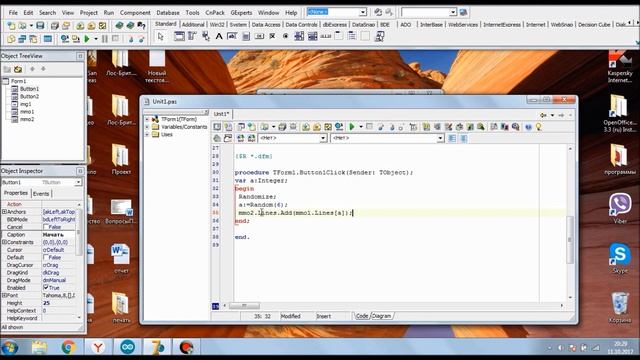The height and width of the screenshot is (360, 640).
Task: Open the dropdown arrow beside the Run button
Action: click(x=96, y=39)
